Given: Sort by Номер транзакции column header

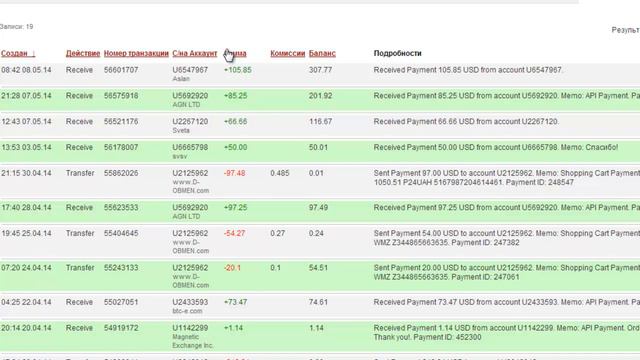Looking at the screenshot, I should tap(136, 53).
